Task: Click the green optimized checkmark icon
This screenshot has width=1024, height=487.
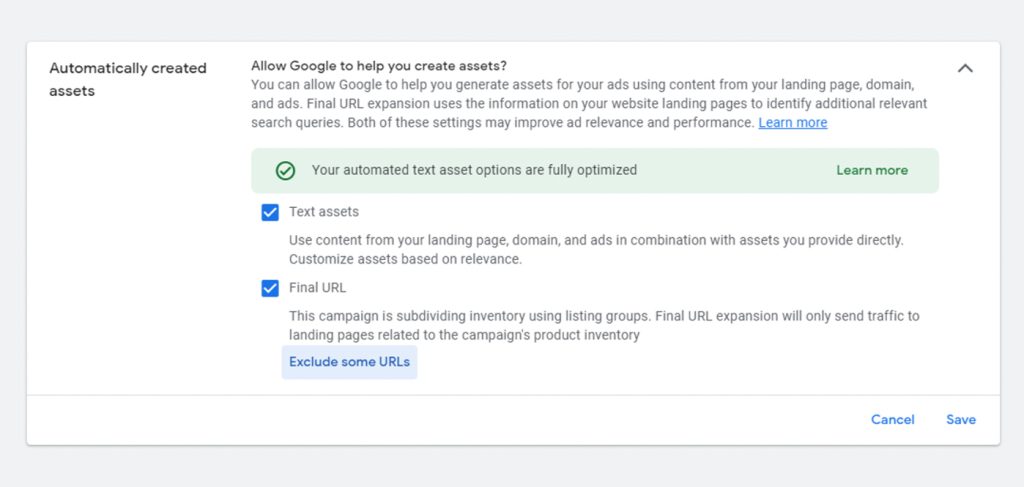Action: tap(285, 171)
